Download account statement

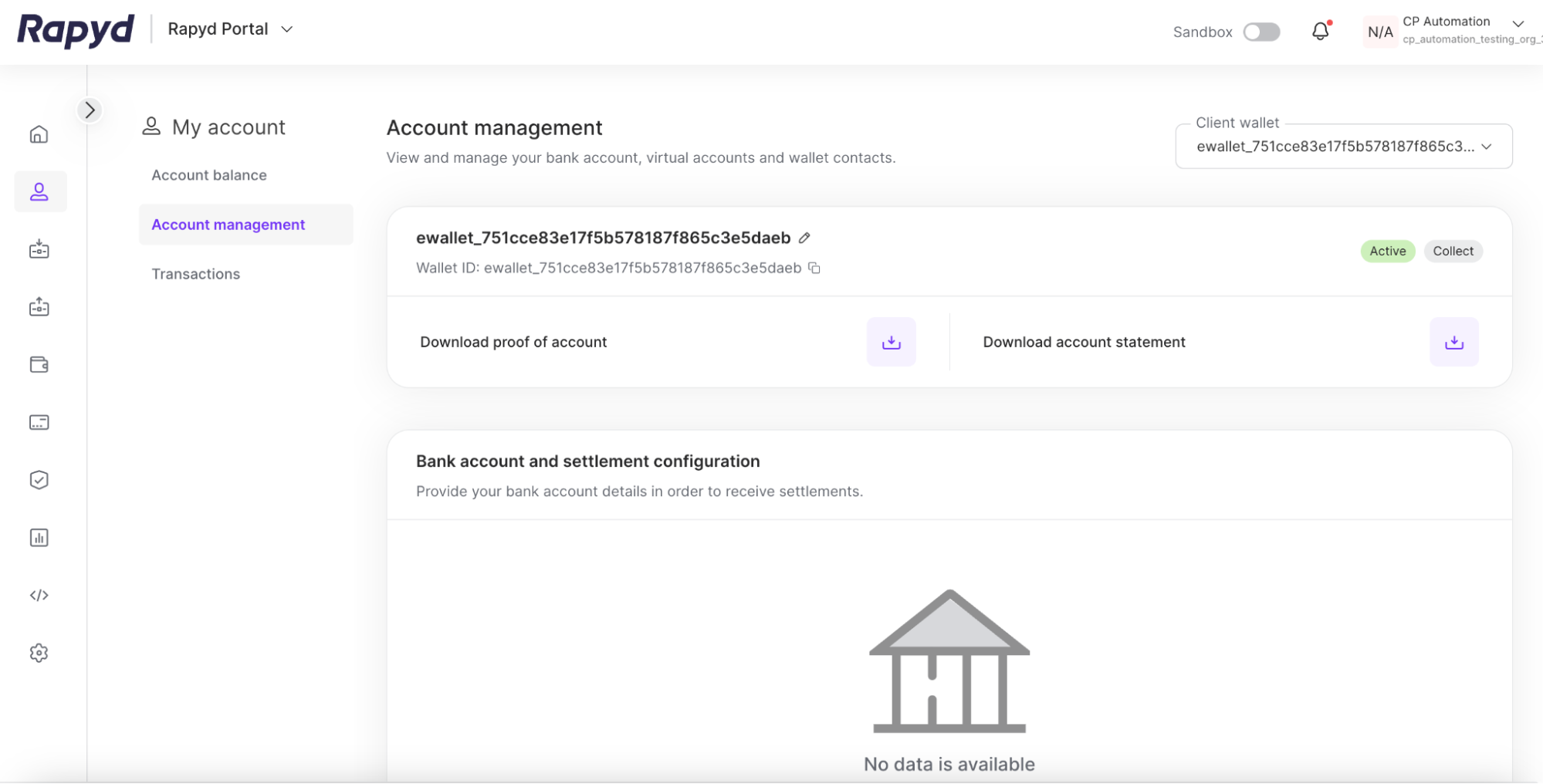coord(1453,342)
